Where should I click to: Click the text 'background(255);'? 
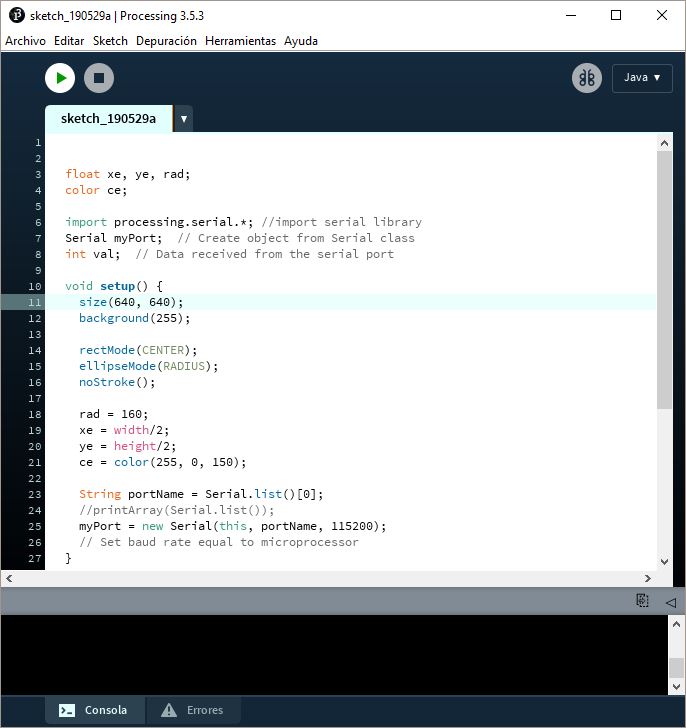point(135,318)
